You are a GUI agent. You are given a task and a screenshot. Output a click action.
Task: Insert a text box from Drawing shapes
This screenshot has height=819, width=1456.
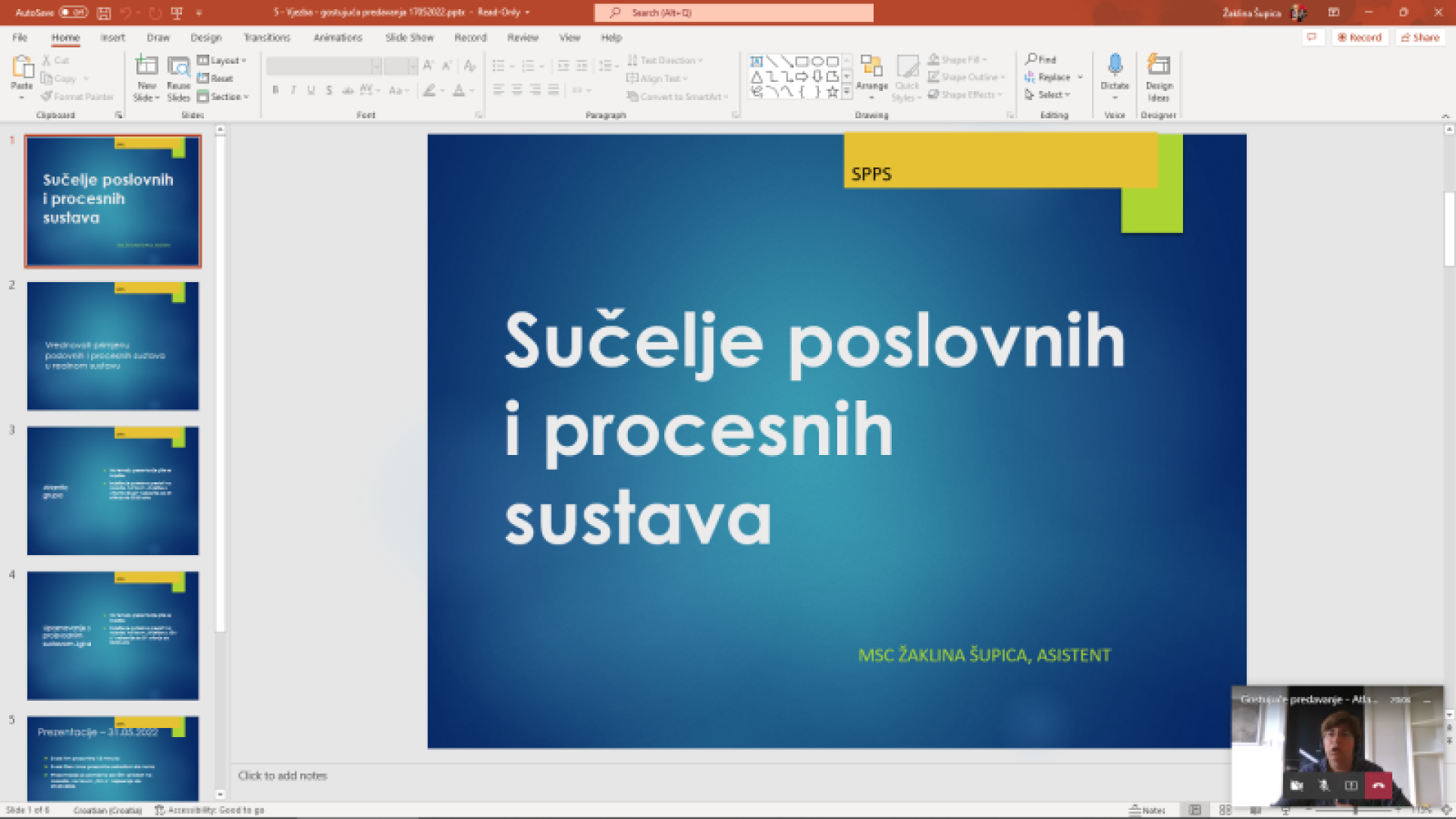pos(755,60)
